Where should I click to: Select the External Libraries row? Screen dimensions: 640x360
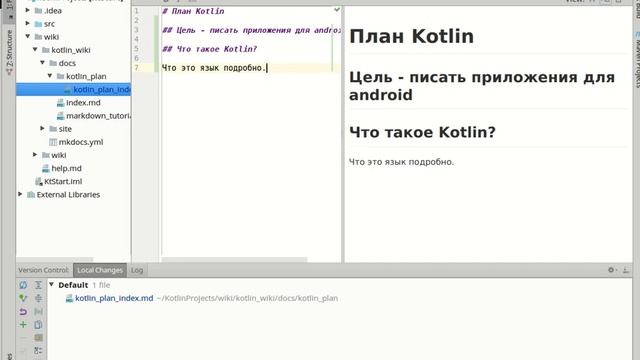[x=73, y=195]
